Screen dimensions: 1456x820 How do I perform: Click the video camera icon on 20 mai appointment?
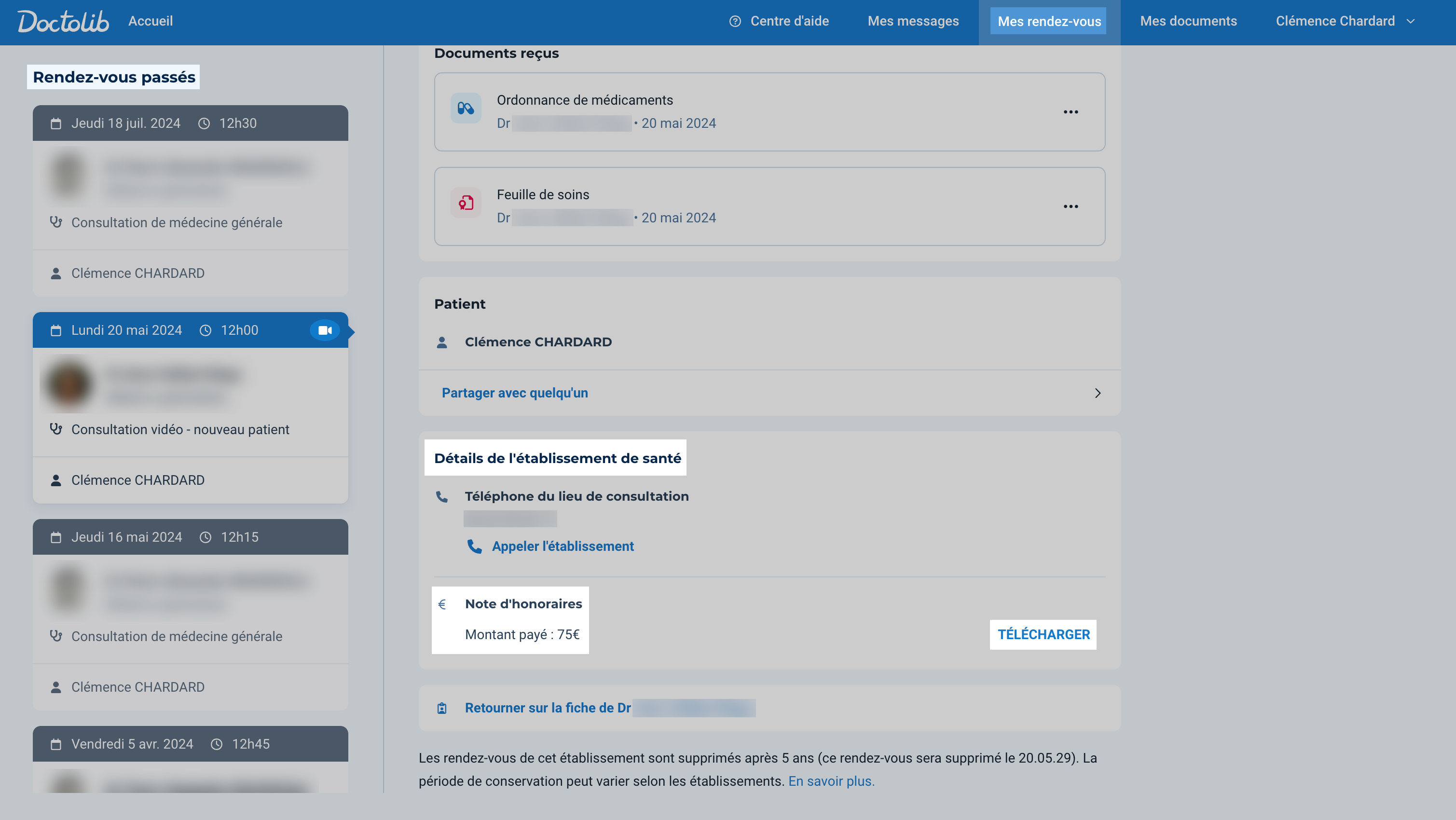(x=325, y=330)
